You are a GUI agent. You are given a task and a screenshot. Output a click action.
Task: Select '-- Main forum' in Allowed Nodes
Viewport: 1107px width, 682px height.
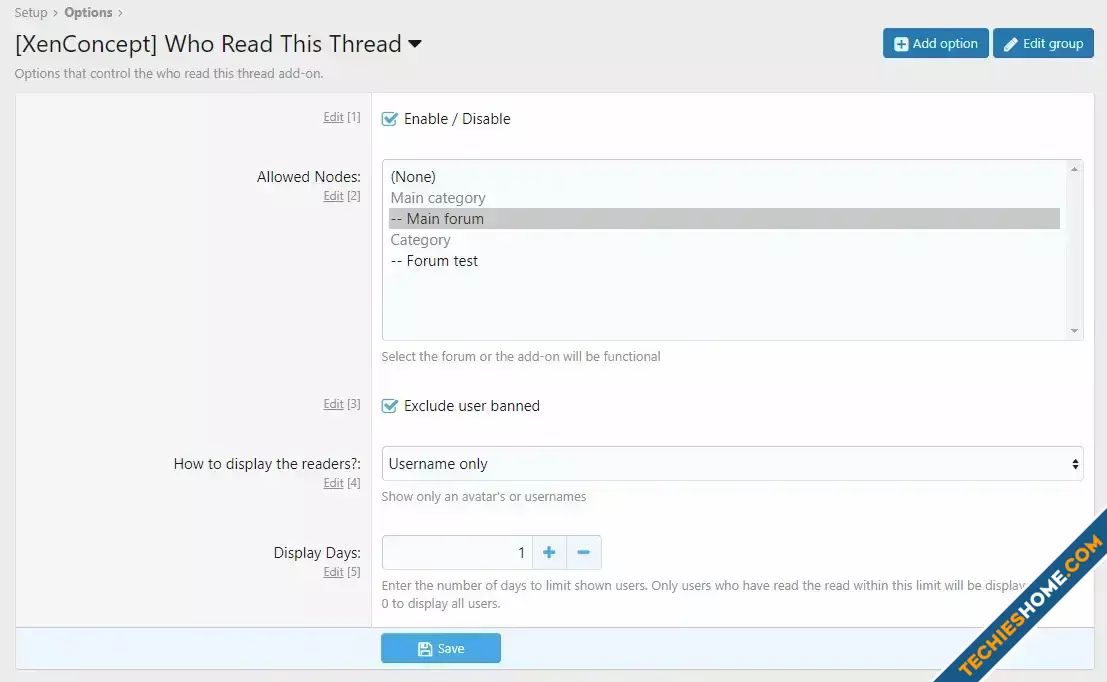point(724,219)
